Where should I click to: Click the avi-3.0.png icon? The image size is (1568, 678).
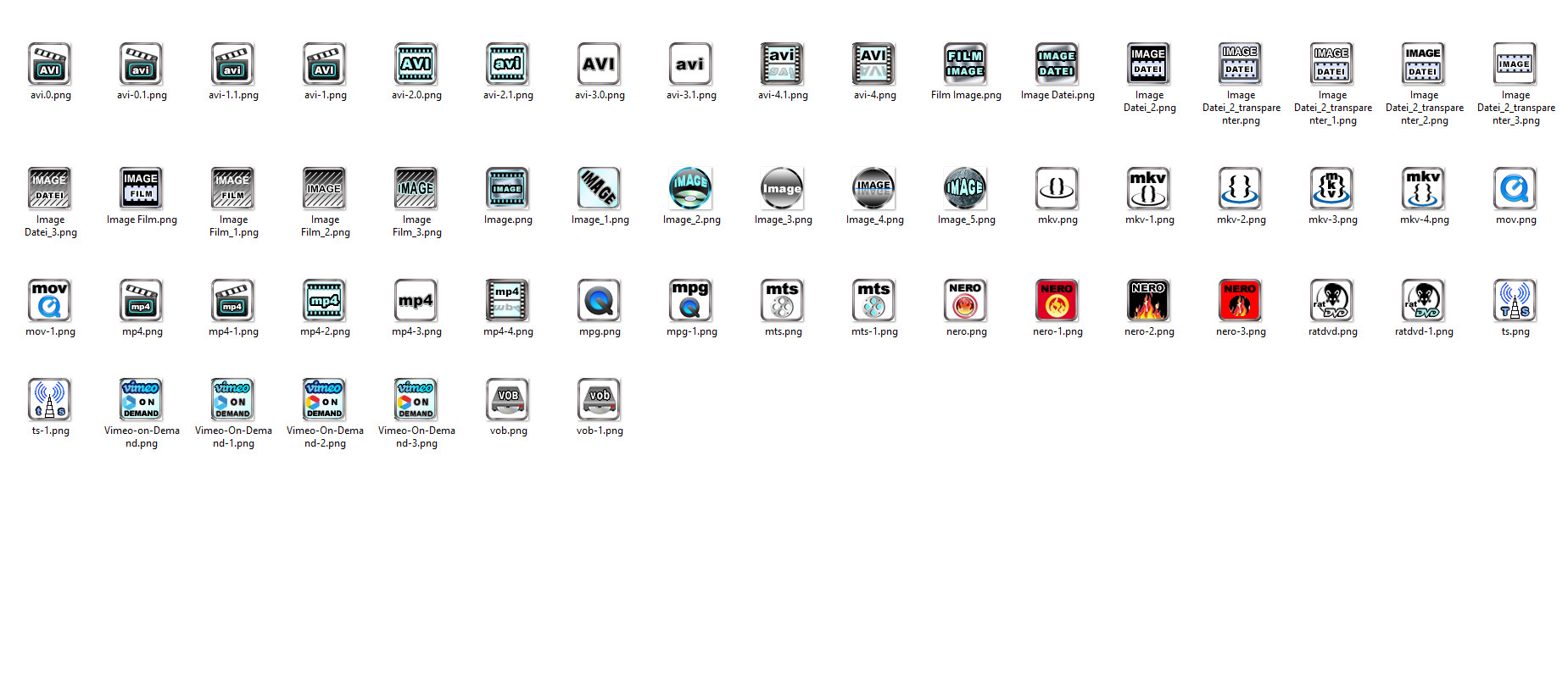pos(600,64)
